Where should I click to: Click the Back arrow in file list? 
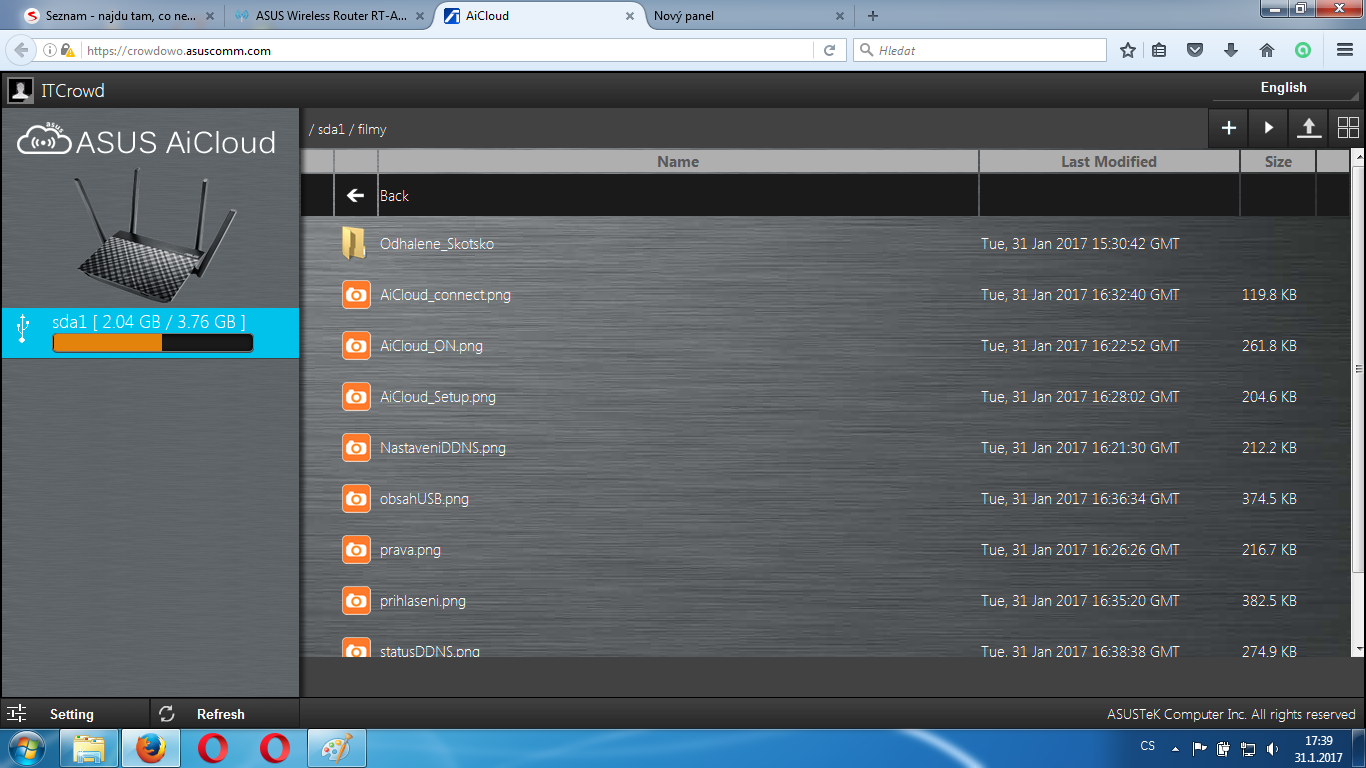tap(355, 196)
